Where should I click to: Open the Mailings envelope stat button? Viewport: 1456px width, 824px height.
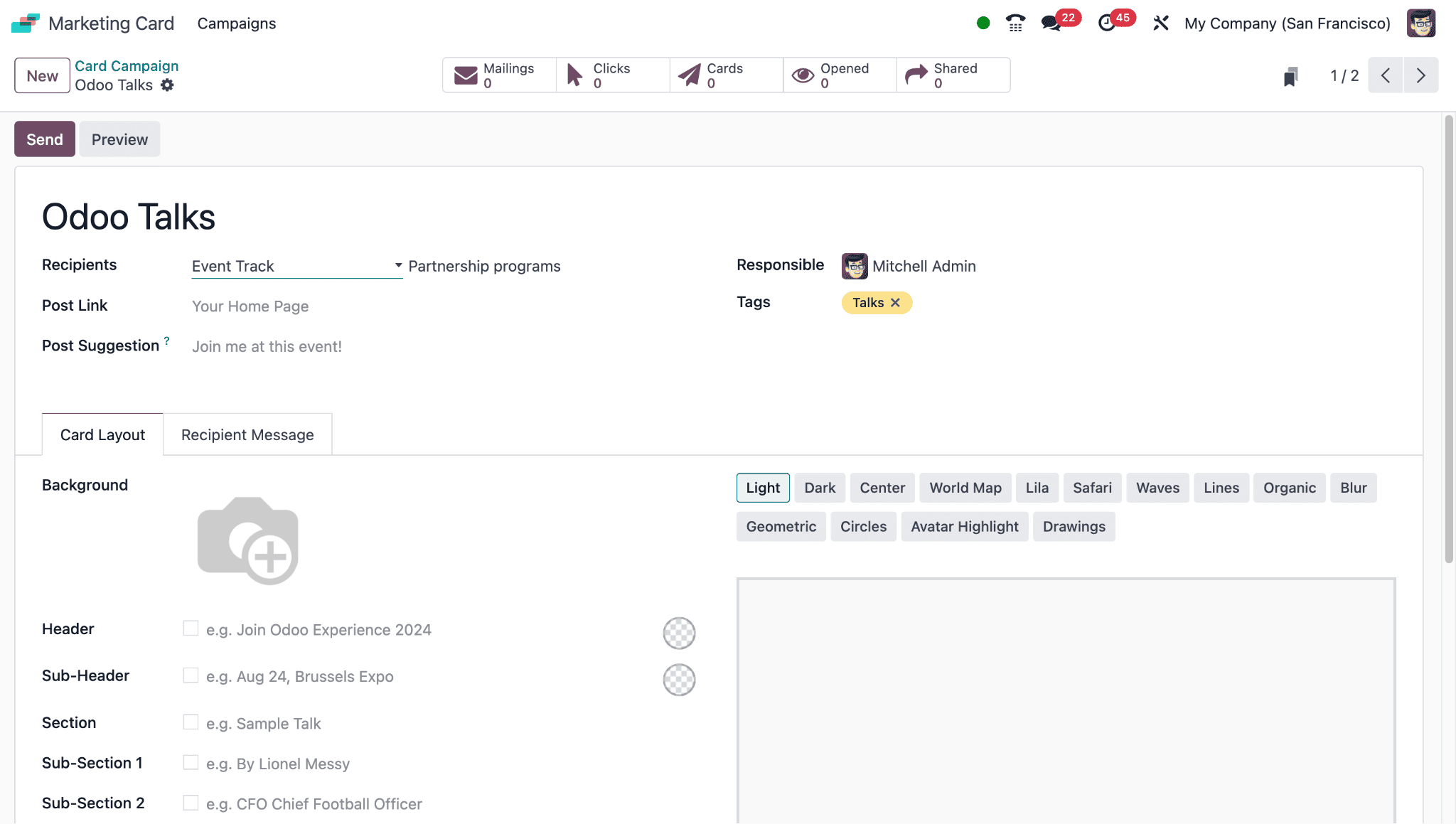(499, 75)
